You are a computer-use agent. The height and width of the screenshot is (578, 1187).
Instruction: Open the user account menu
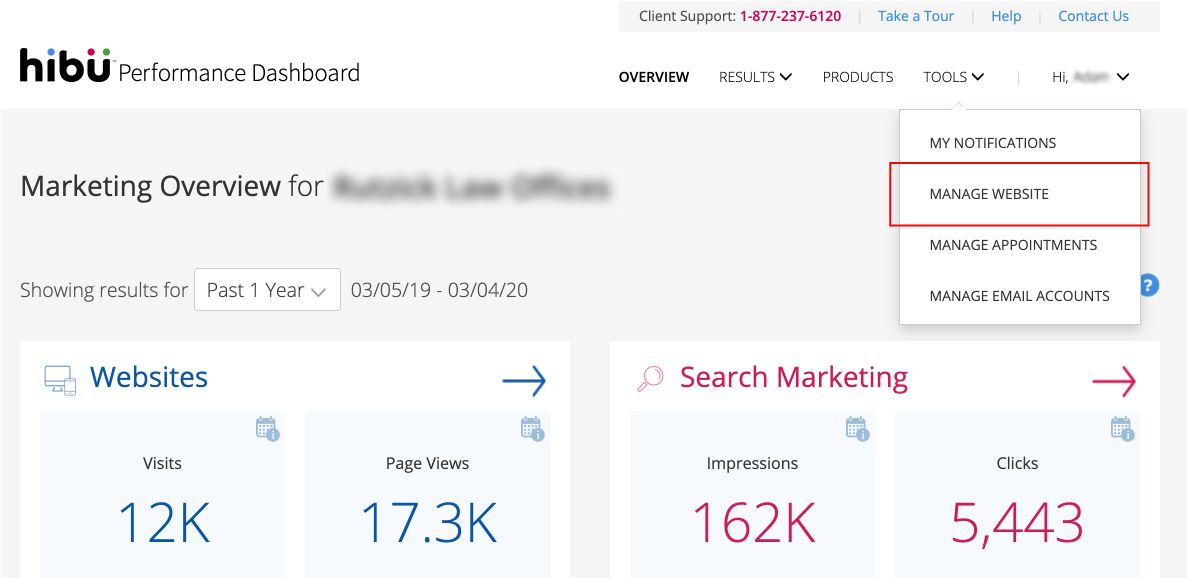[x=1090, y=77]
